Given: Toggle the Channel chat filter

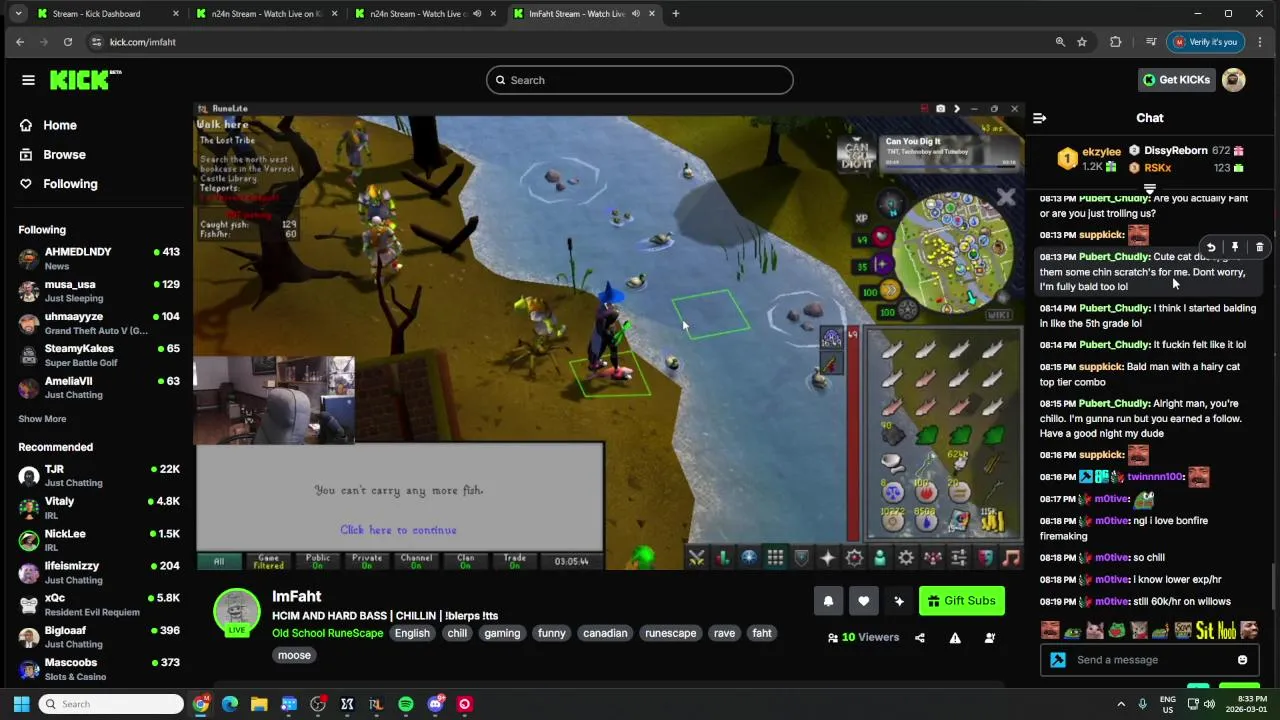Looking at the screenshot, I should [416, 561].
